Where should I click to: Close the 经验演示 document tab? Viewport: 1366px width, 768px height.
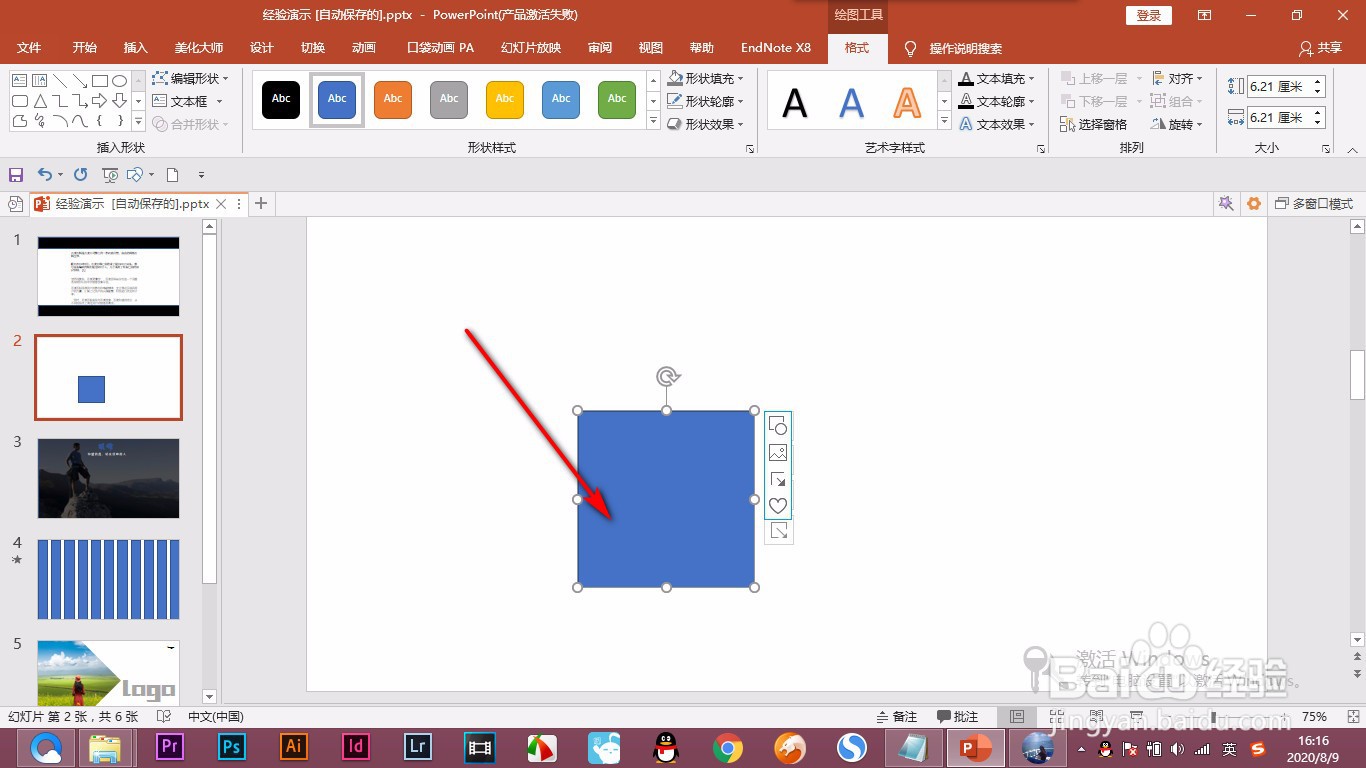(222, 204)
